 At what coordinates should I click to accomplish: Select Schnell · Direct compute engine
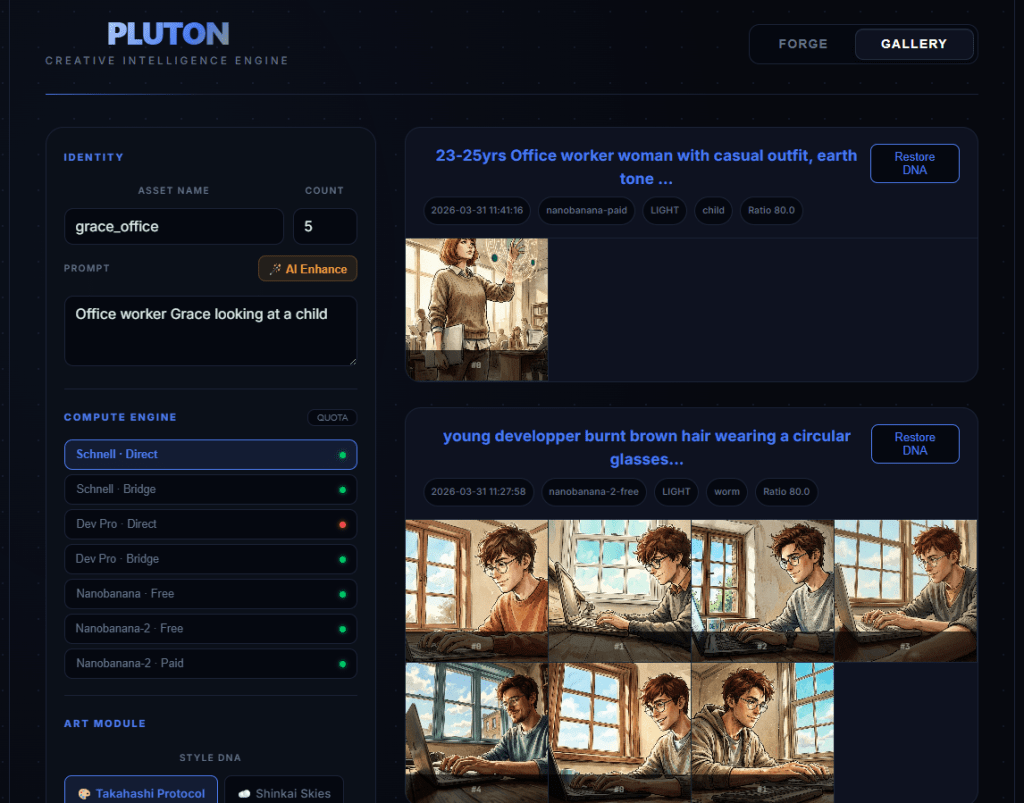pyautogui.click(x=210, y=454)
